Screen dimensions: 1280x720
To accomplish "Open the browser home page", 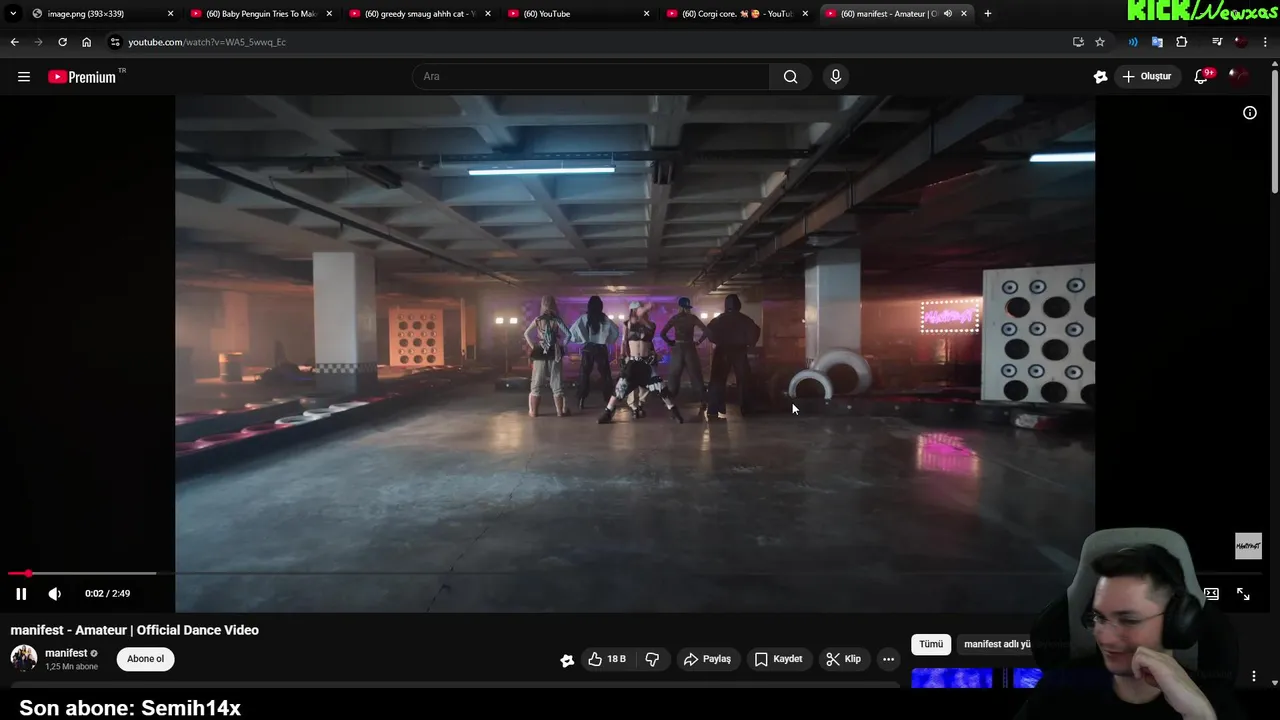I will (x=86, y=42).
